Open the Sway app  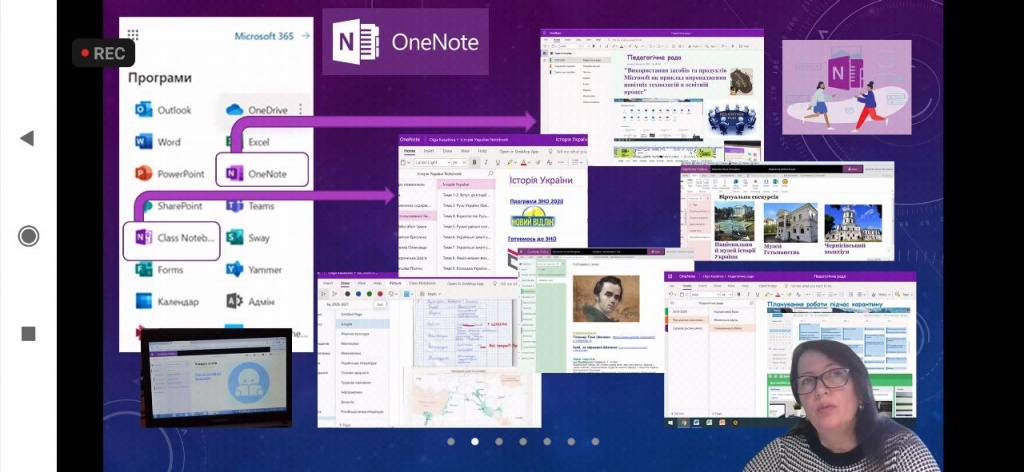pyautogui.click(x=248, y=238)
